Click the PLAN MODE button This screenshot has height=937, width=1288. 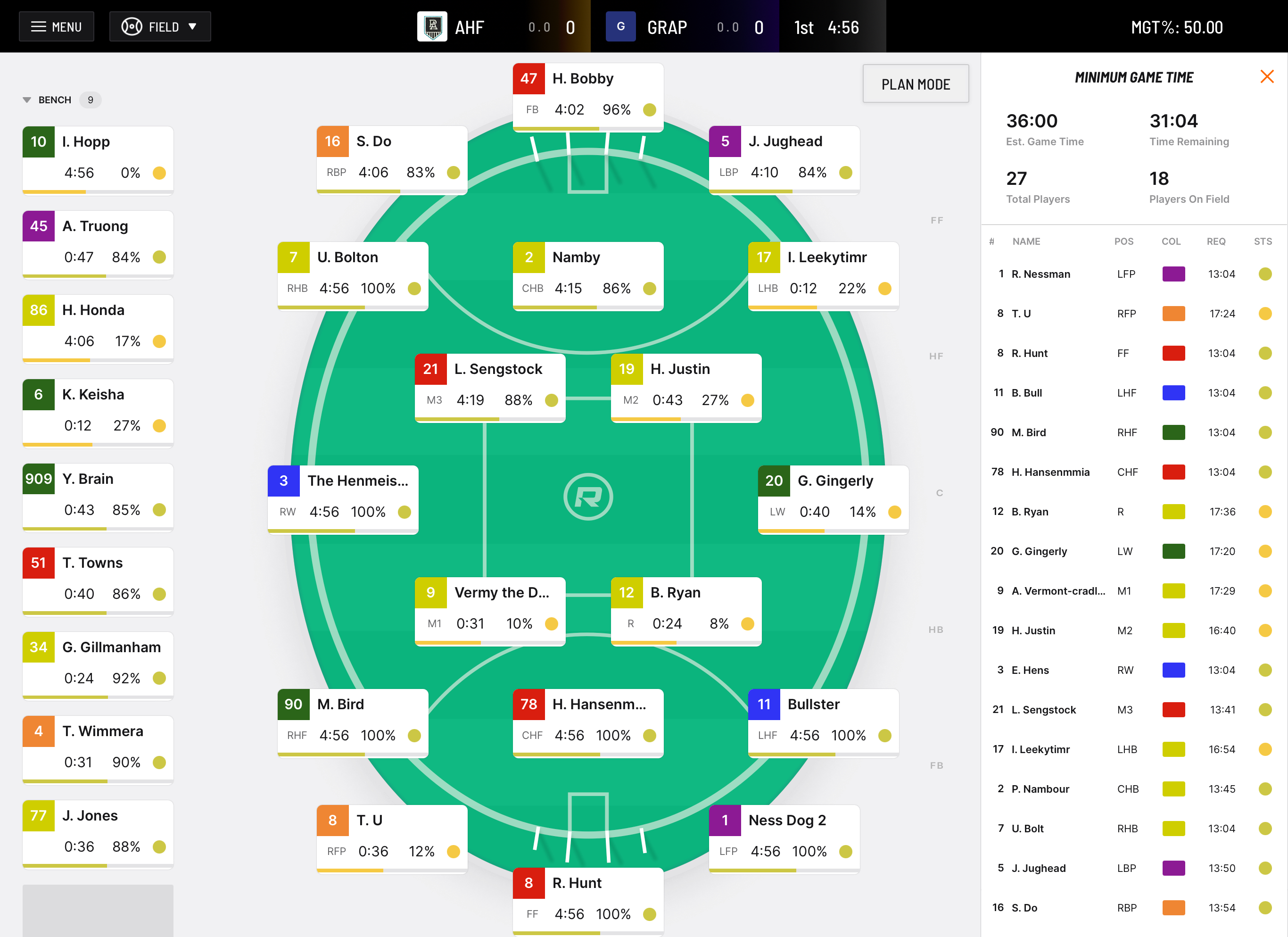click(916, 83)
